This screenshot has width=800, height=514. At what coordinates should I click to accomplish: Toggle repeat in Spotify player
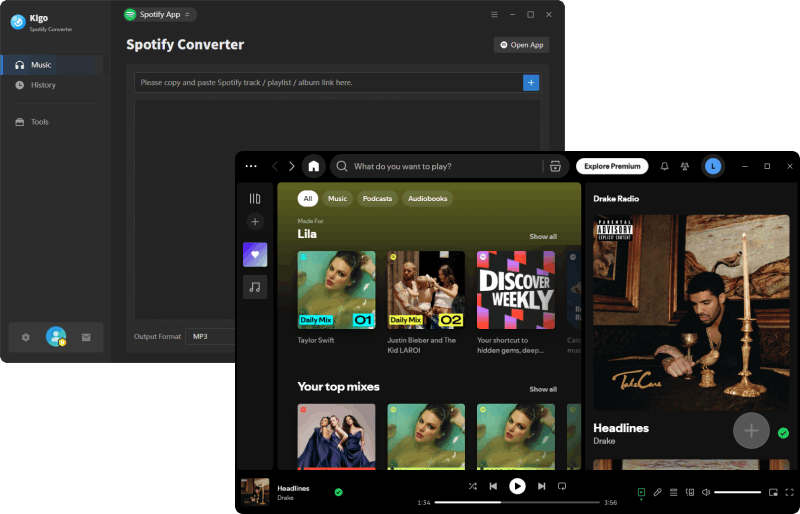coord(562,486)
